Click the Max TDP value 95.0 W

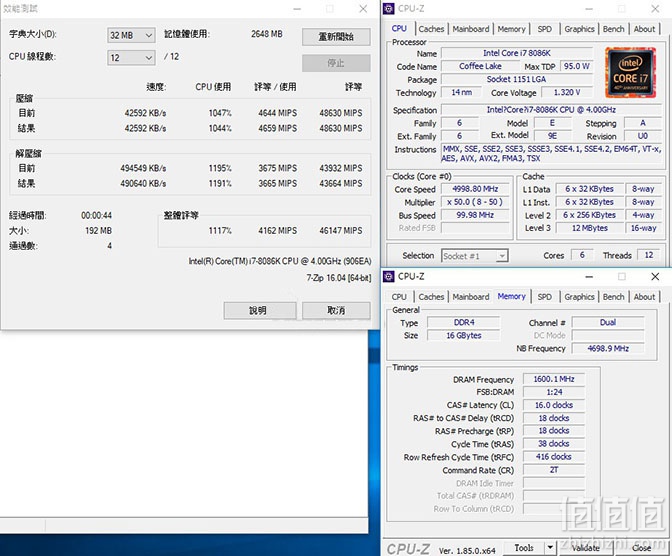click(x=576, y=66)
